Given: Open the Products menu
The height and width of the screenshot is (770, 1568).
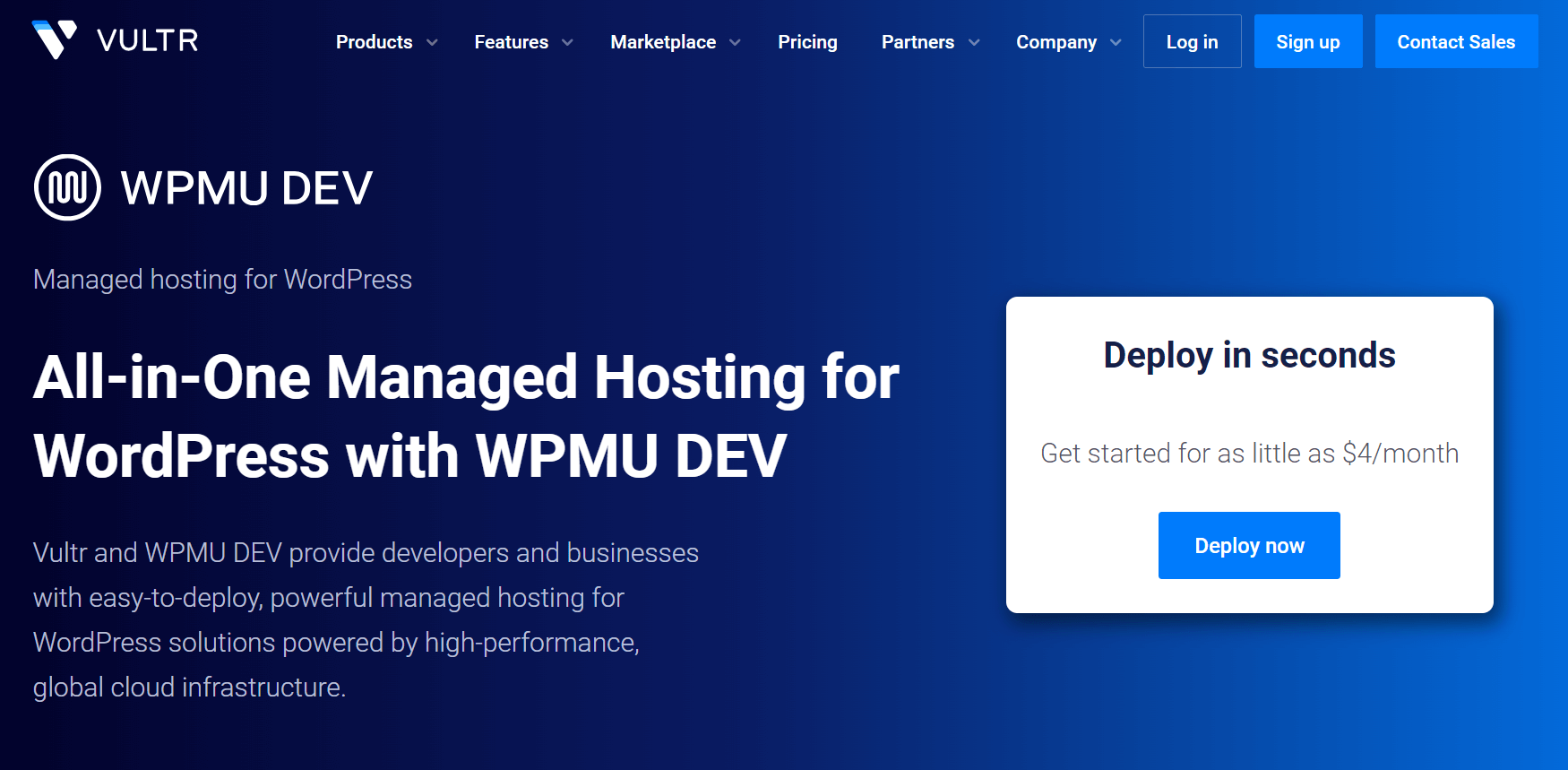Looking at the screenshot, I should coord(374,42).
